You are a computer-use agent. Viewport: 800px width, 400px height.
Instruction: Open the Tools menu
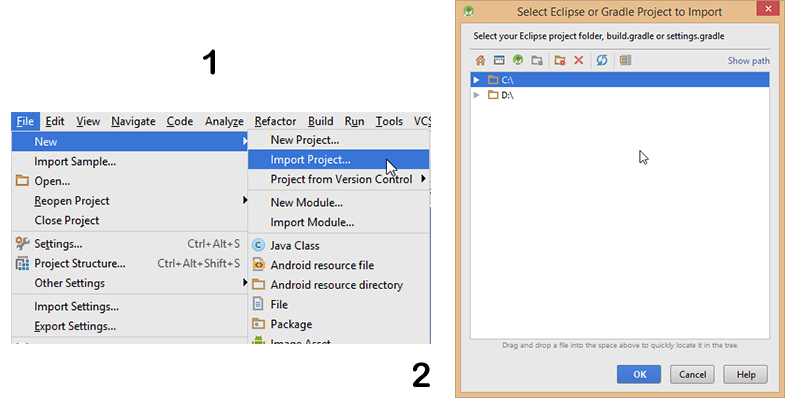pos(389,121)
